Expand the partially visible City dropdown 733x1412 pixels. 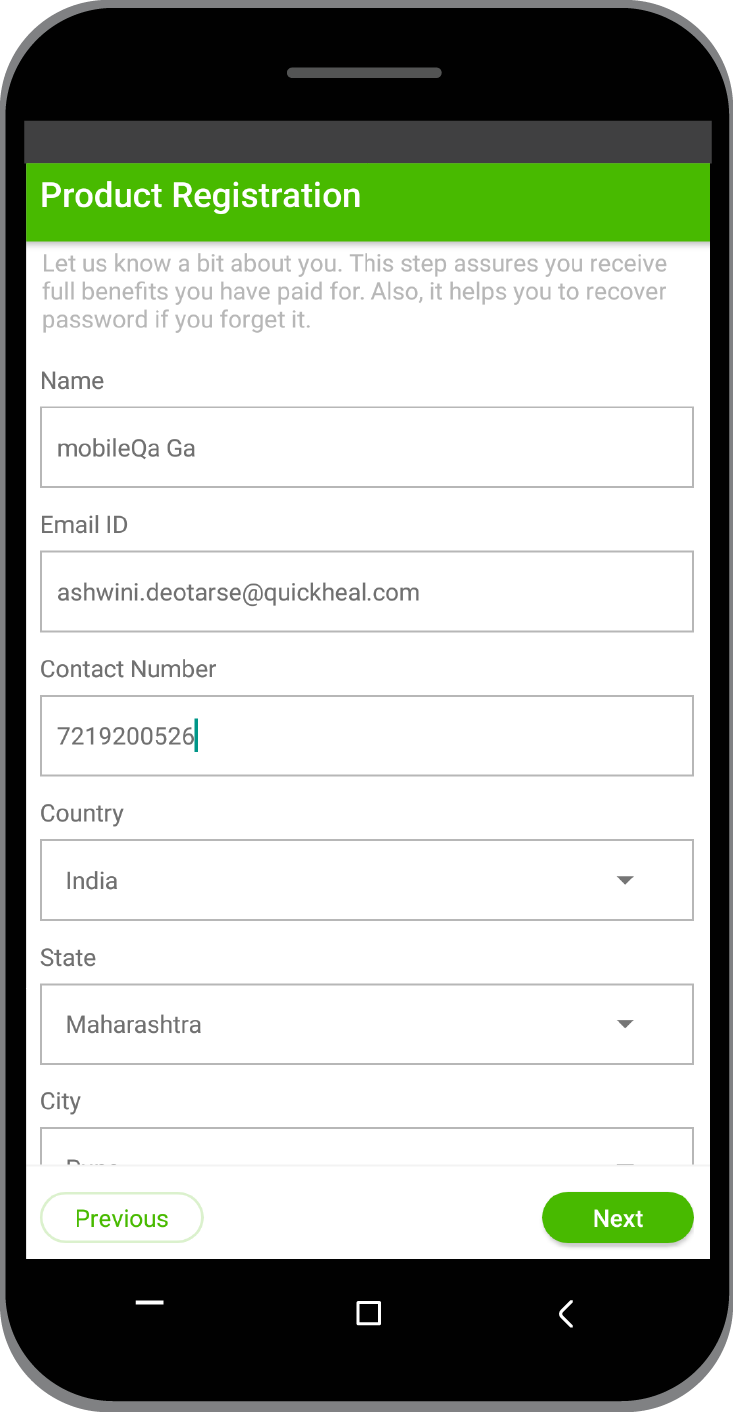click(367, 1146)
